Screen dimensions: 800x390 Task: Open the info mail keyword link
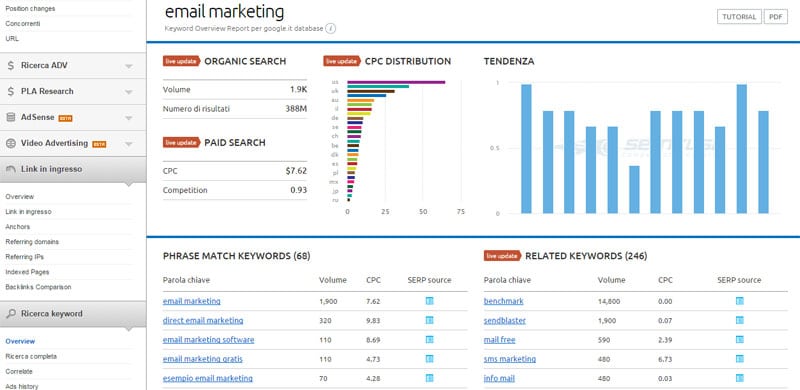point(499,378)
